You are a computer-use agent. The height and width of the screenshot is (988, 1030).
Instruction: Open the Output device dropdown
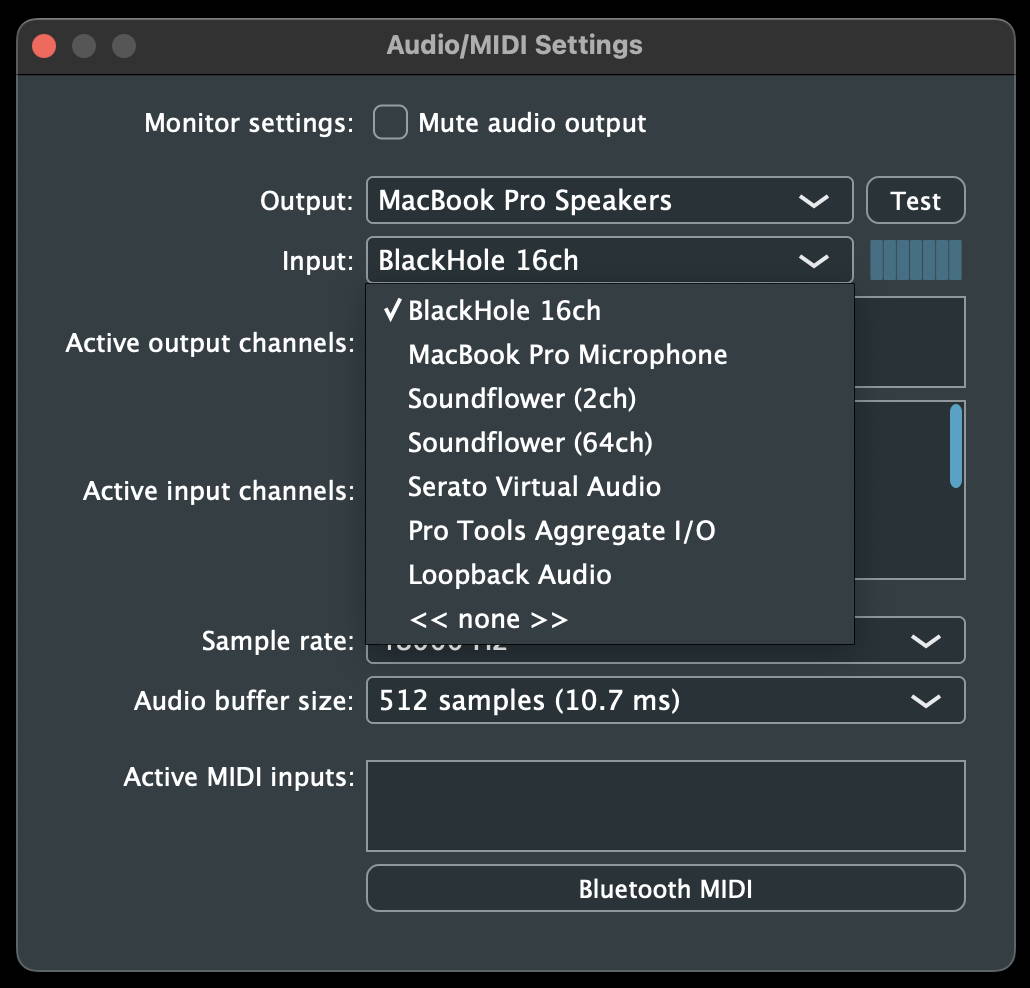point(610,200)
